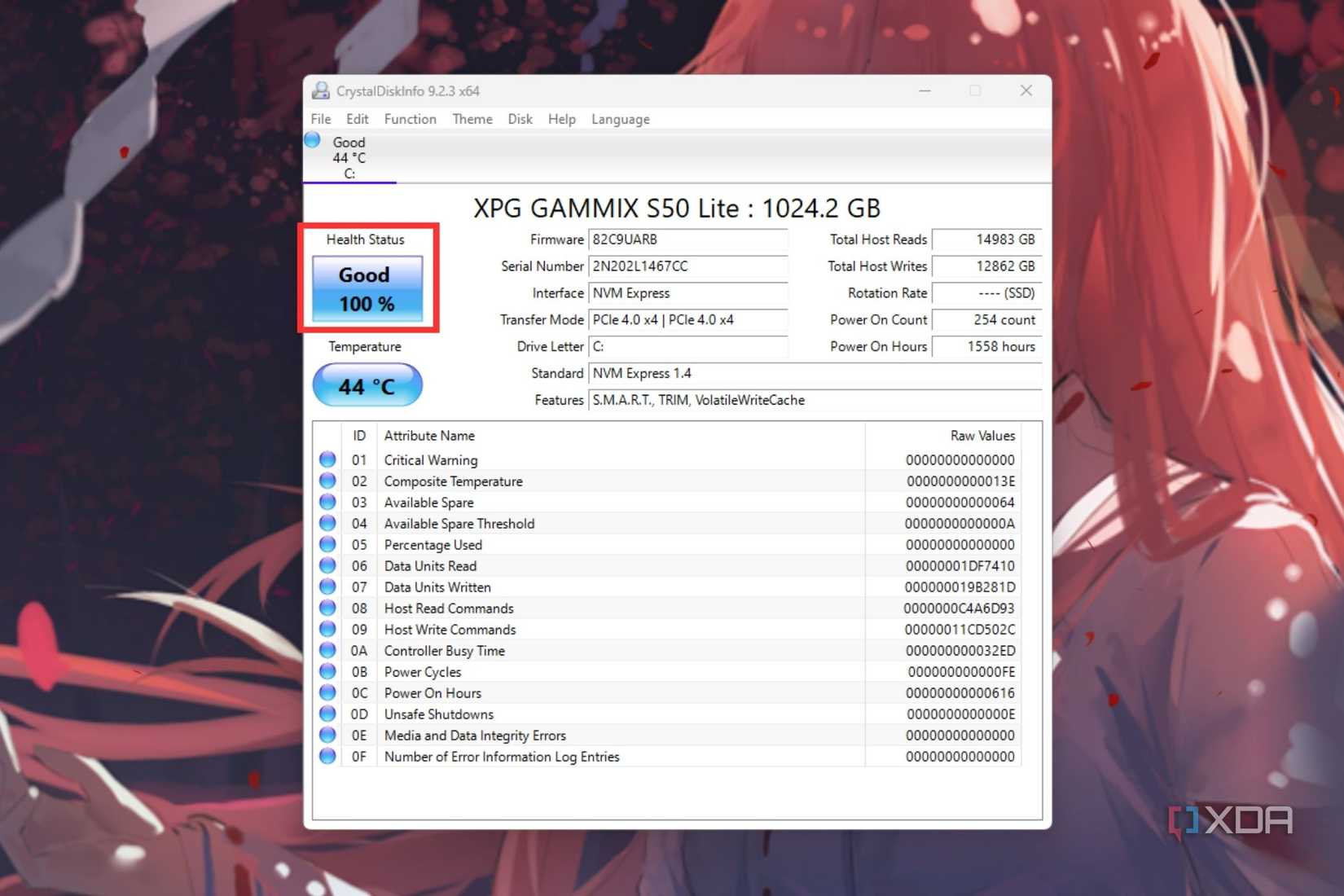This screenshot has height=896, width=1344.
Task: Click the Host Read Commands attribute name
Action: [449, 608]
